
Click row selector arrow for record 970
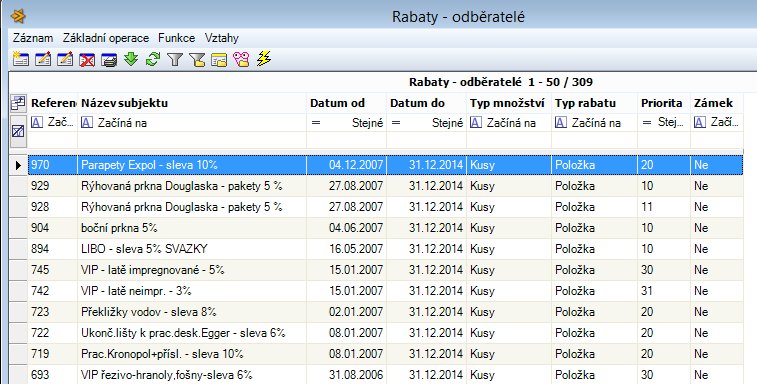[x=18, y=165]
